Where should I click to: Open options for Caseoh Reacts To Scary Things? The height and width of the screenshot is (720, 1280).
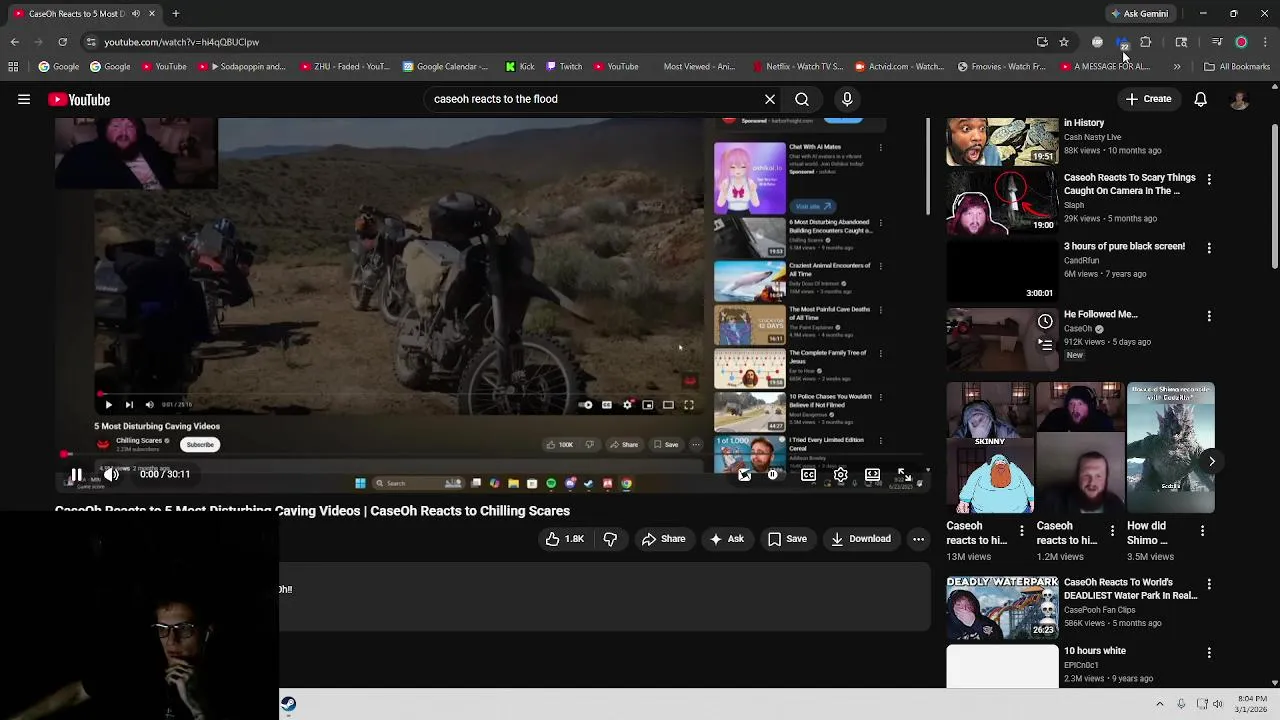click(x=1209, y=179)
